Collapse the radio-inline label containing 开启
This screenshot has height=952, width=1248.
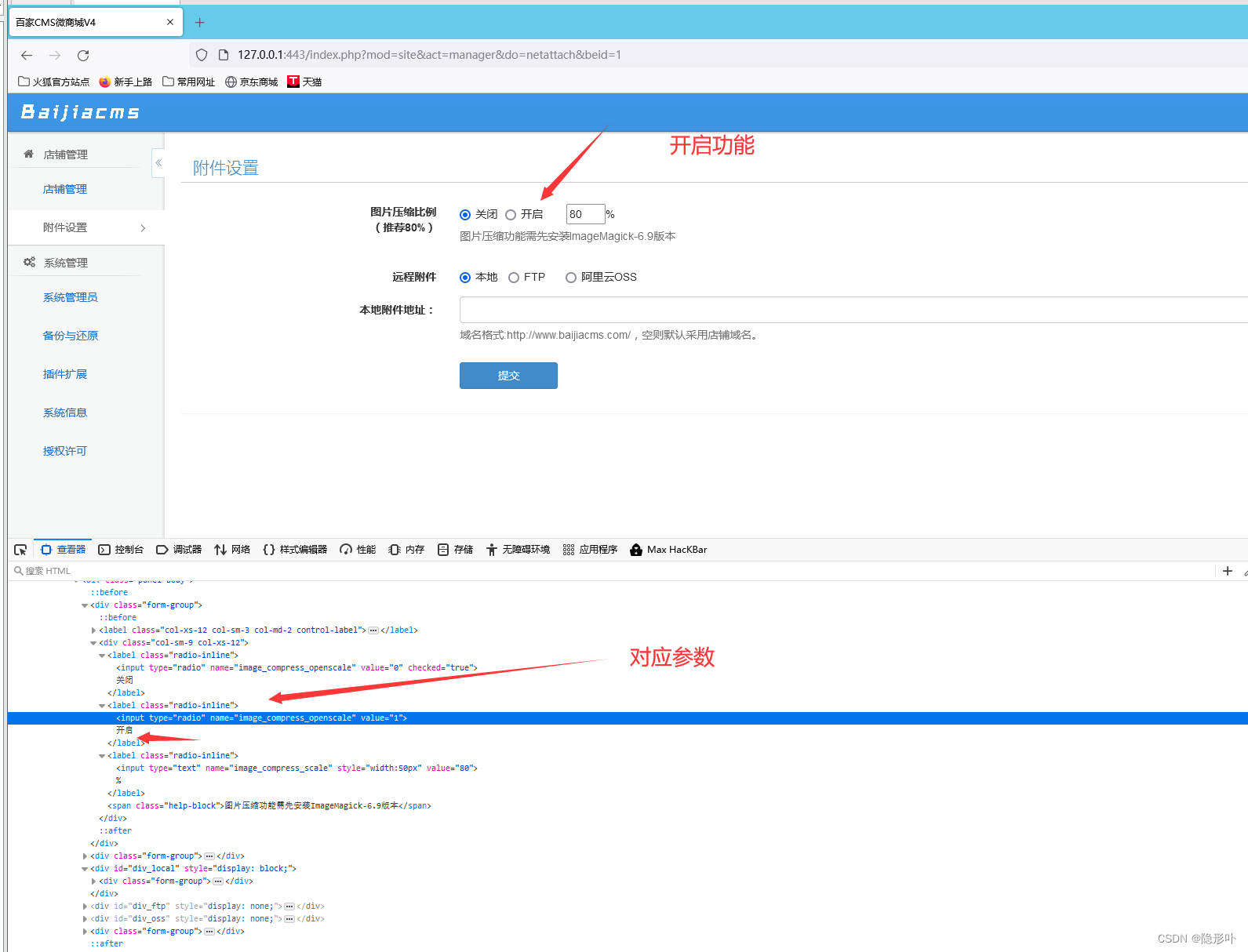(102, 706)
